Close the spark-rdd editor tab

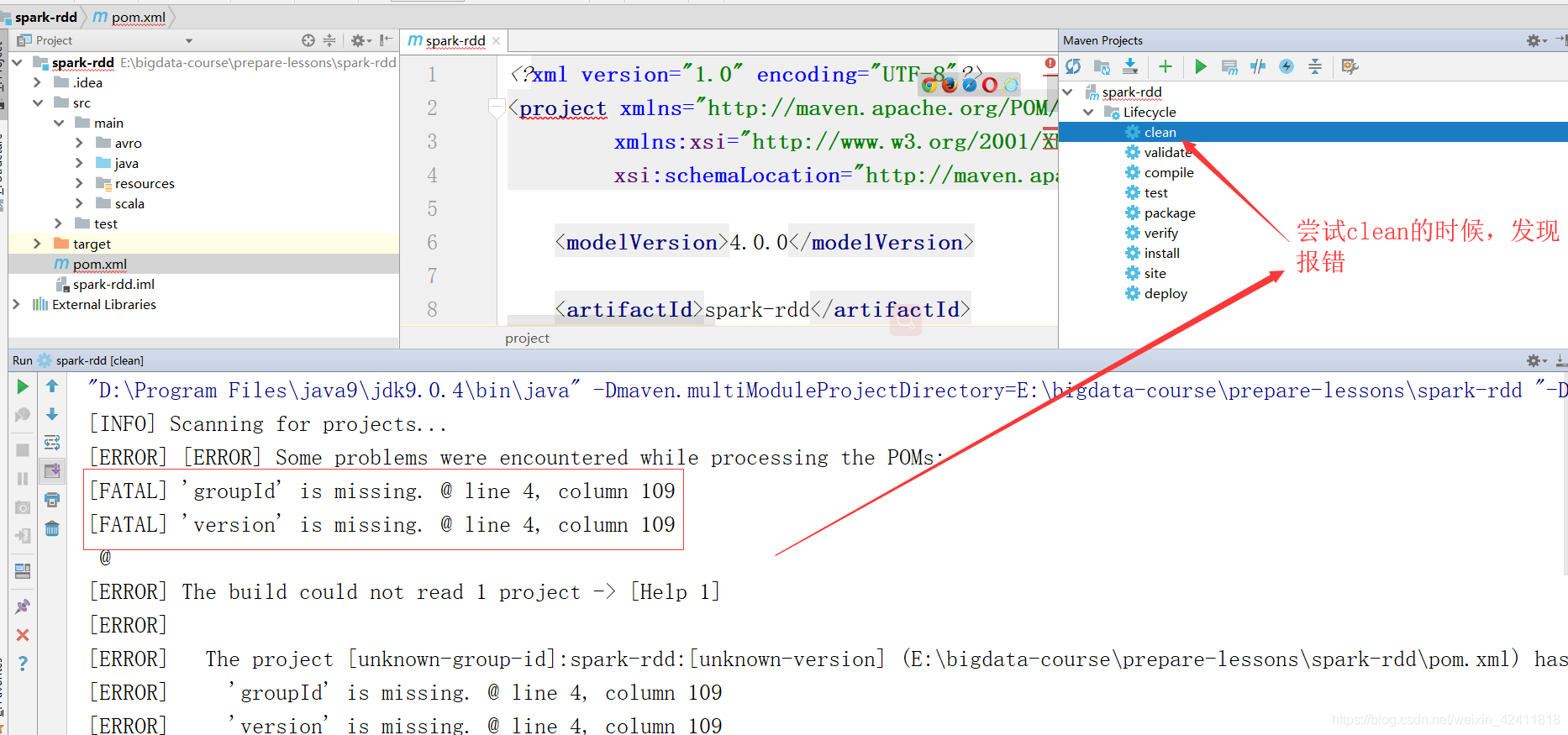point(497,40)
